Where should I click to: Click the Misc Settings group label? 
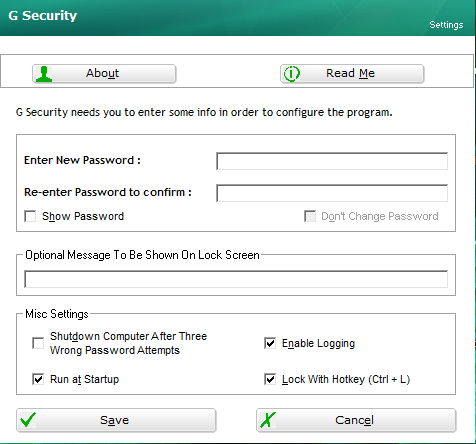[57, 314]
